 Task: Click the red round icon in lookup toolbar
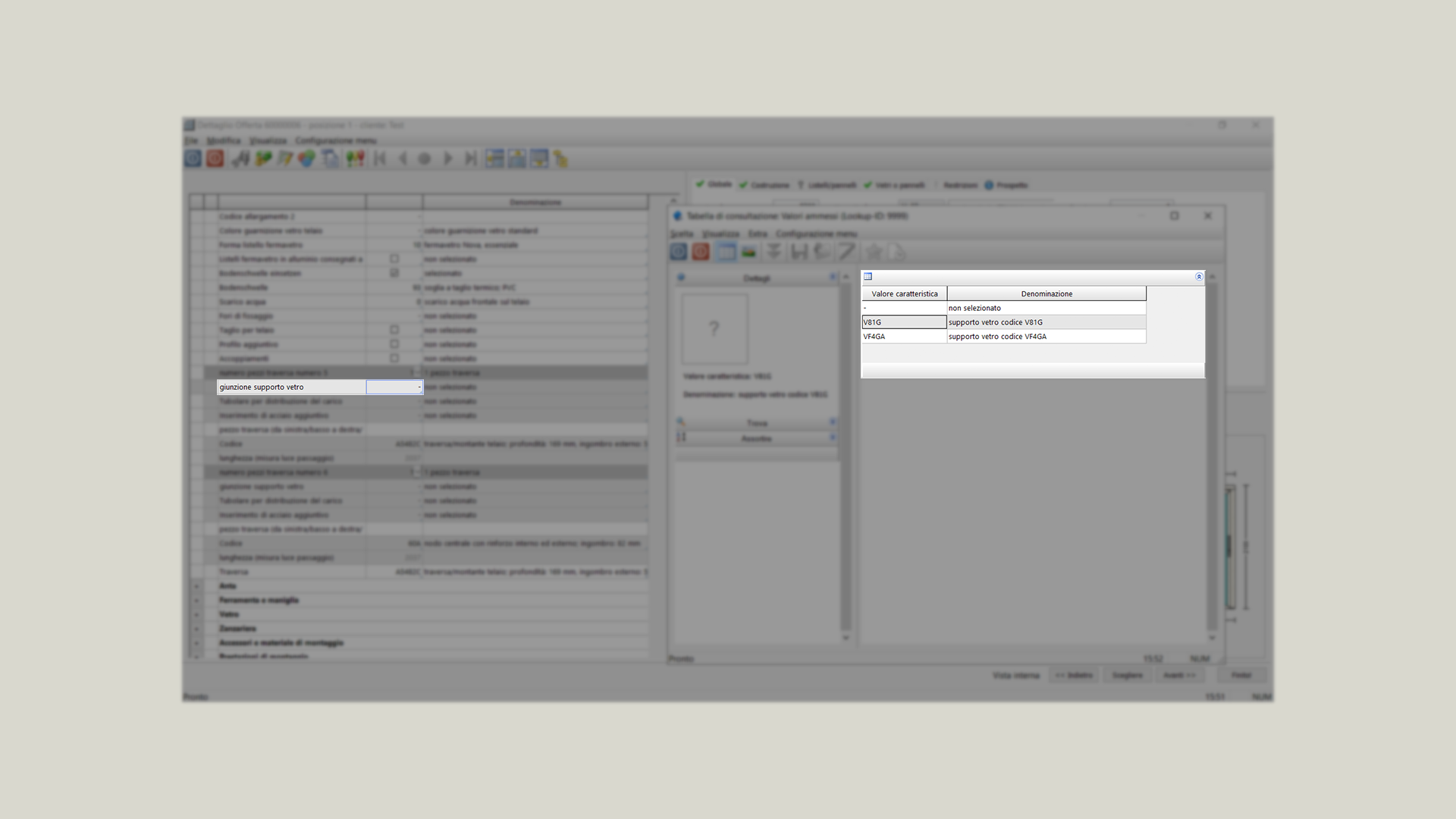point(701,252)
